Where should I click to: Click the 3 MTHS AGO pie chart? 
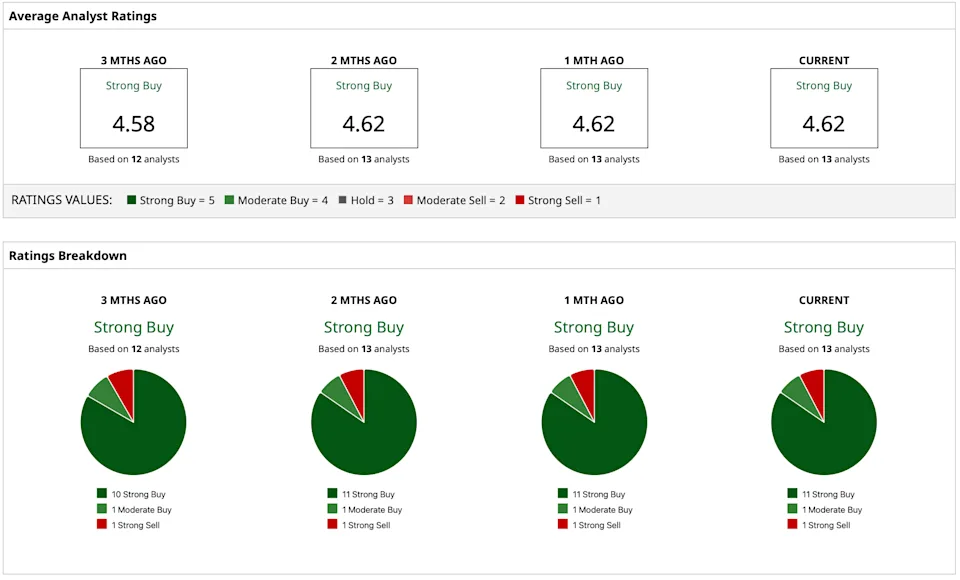(133, 422)
